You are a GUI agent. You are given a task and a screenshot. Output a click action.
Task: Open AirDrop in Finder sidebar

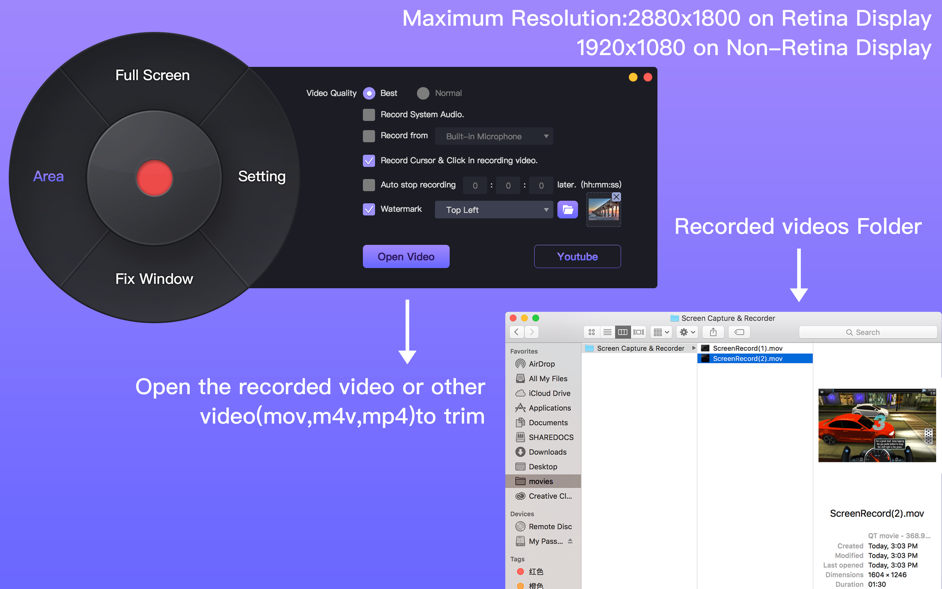[544, 364]
